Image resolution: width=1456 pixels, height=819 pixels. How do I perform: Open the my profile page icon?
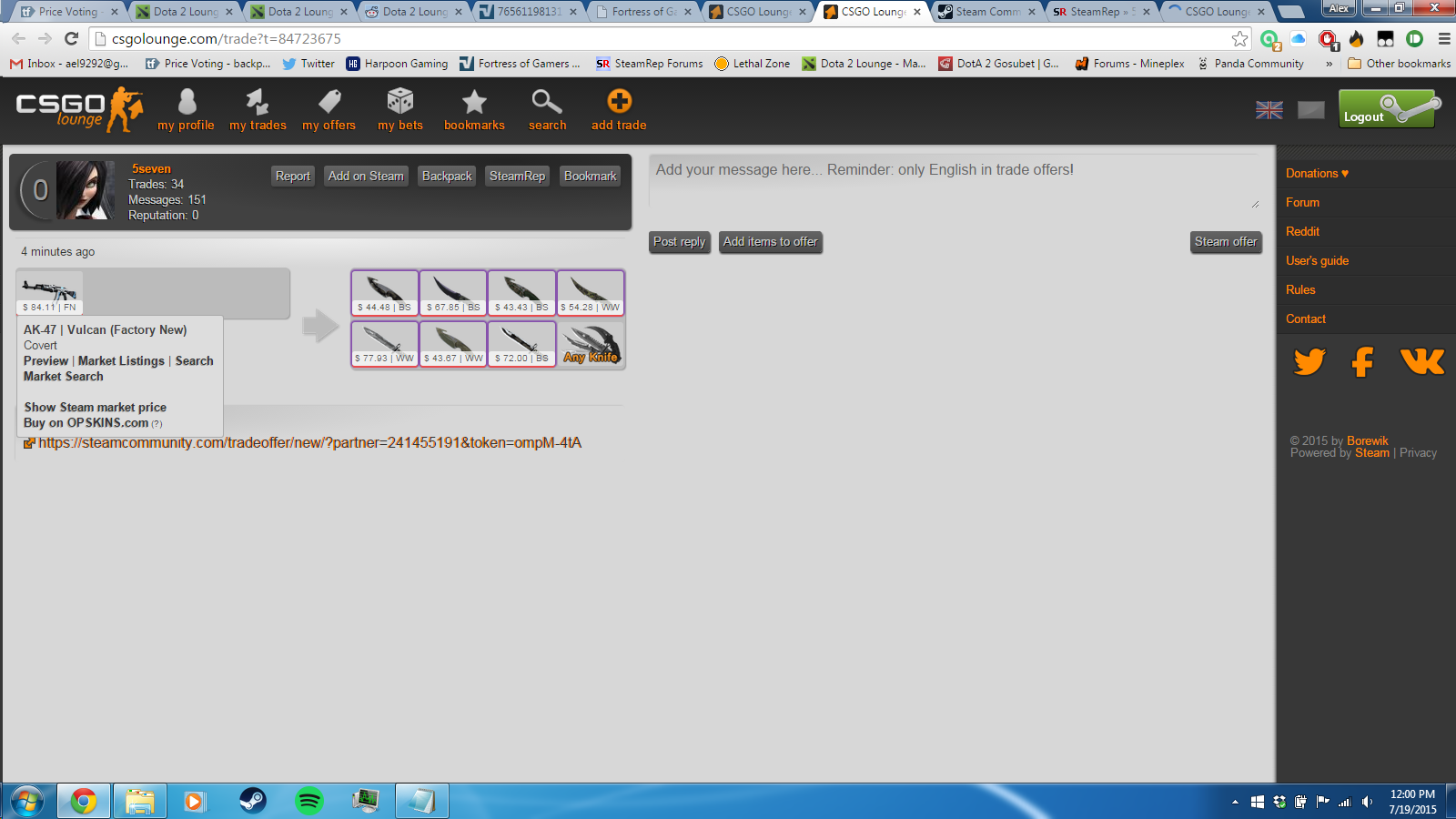coord(187,102)
